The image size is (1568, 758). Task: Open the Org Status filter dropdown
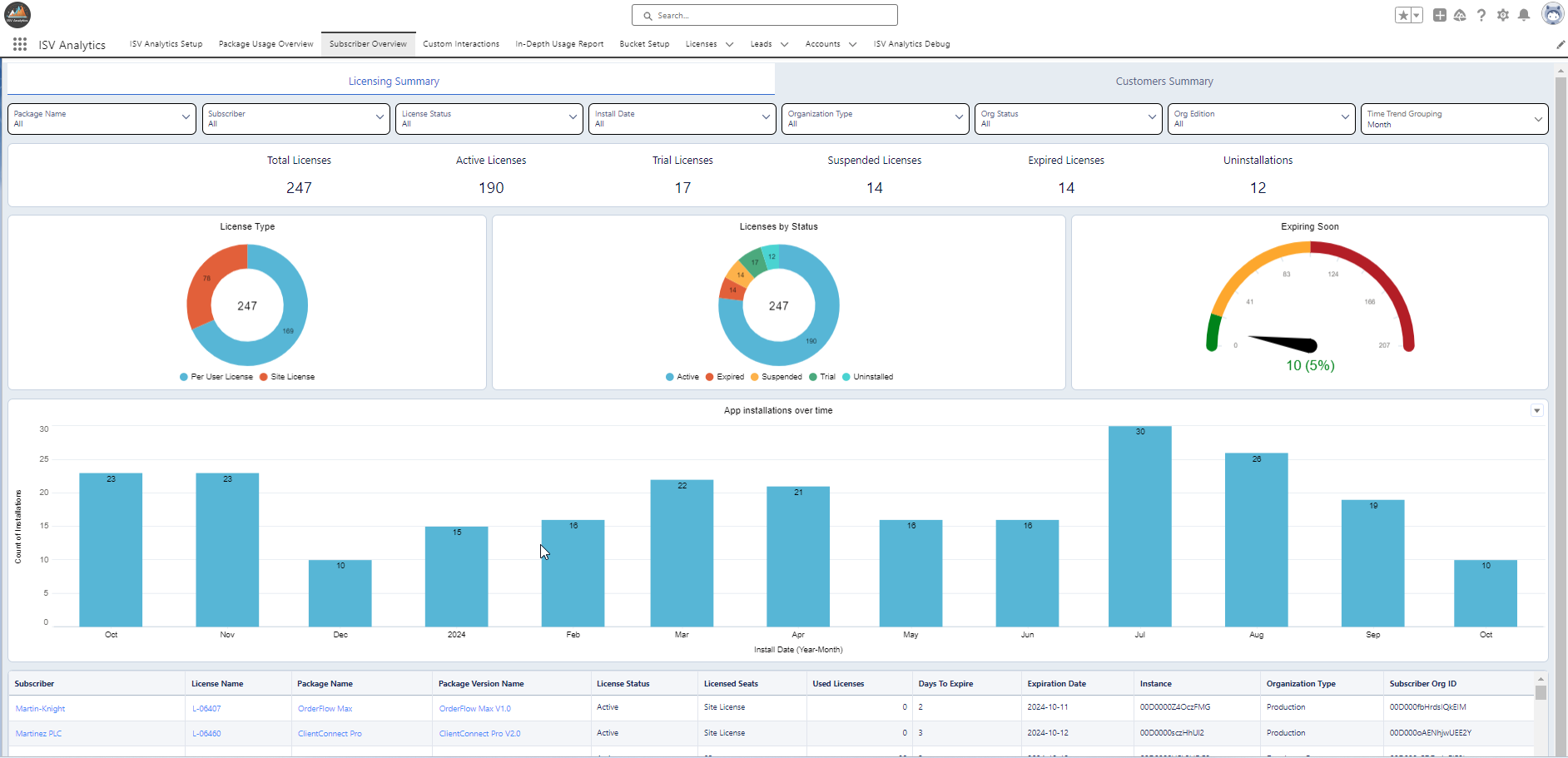[1068, 118]
